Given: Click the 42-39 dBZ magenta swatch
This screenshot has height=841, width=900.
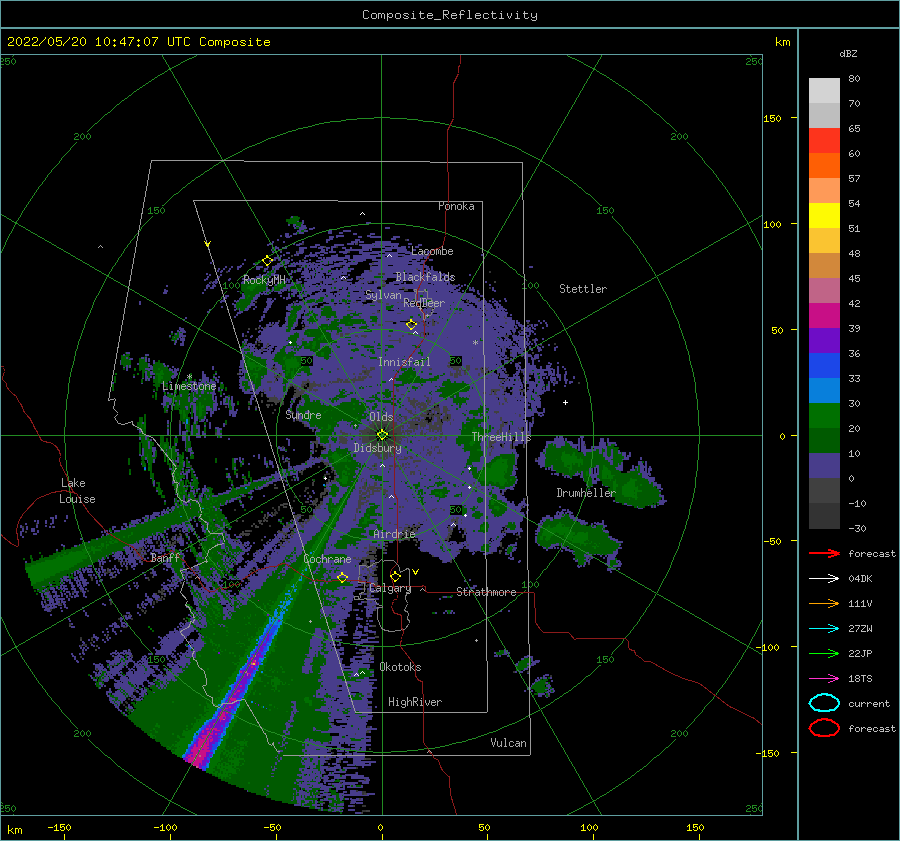Looking at the screenshot, I should (824, 316).
